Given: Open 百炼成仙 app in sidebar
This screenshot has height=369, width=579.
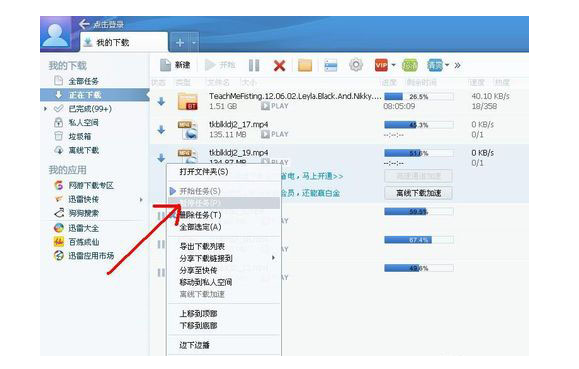Looking at the screenshot, I should coord(83,242).
